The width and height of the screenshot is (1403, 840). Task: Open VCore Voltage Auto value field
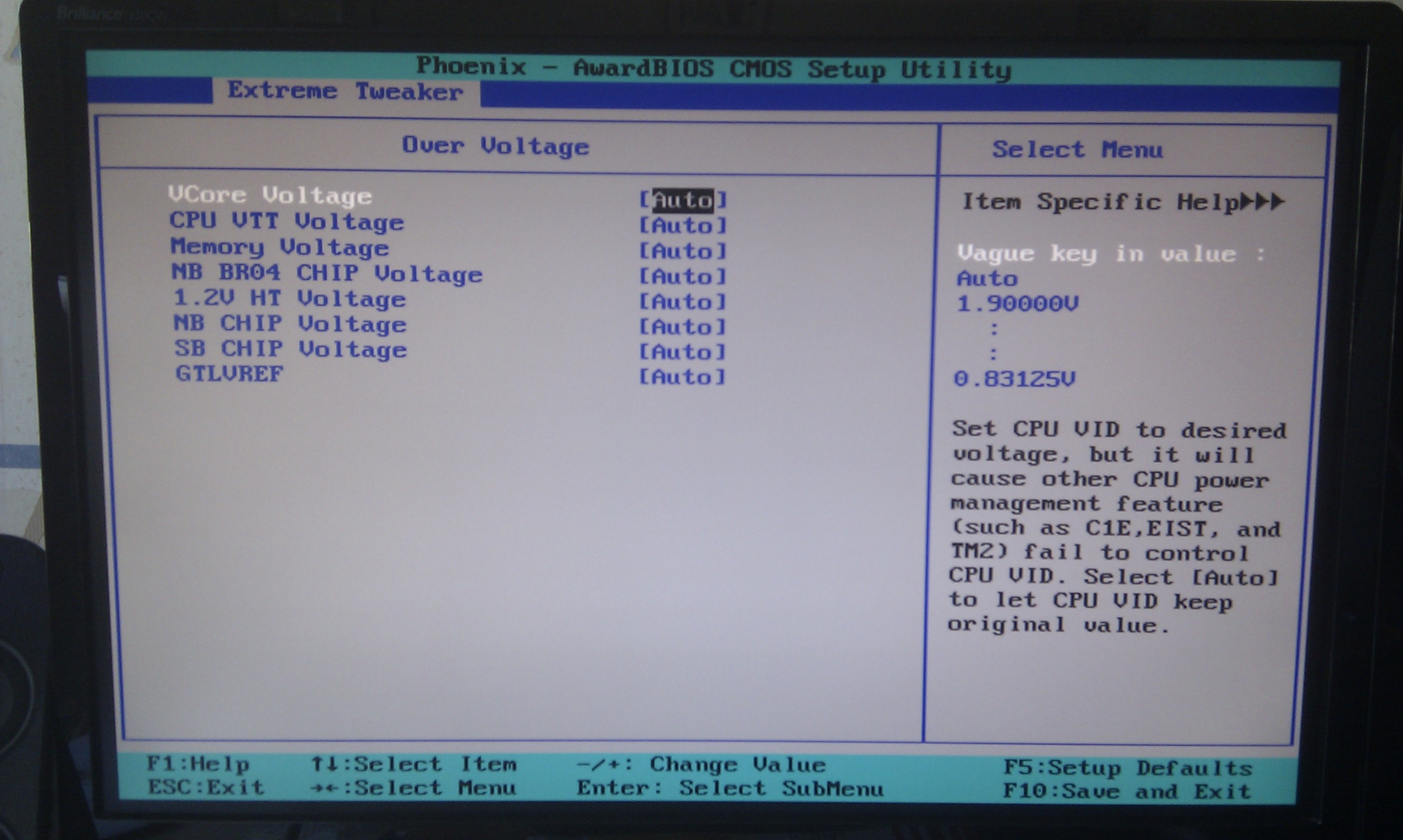pyautogui.click(x=683, y=200)
